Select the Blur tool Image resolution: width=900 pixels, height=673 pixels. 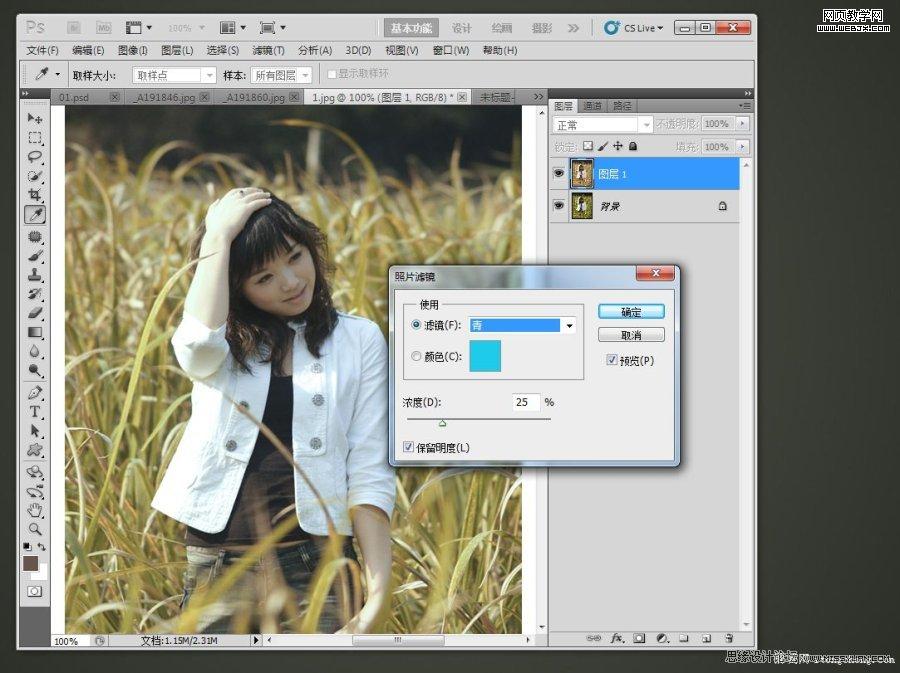35,351
